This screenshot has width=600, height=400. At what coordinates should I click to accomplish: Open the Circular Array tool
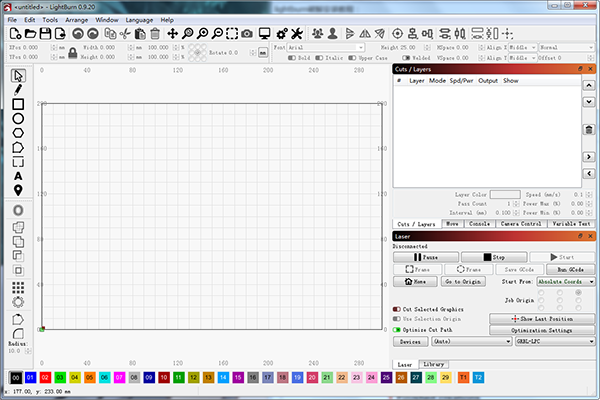pyautogui.click(x=18, y=302)
